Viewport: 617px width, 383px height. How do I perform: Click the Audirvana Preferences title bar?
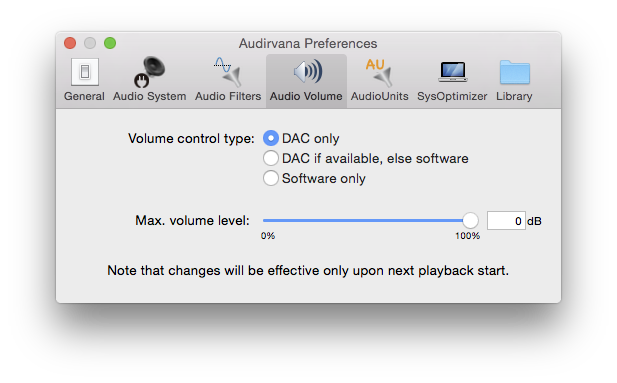click(308, 43)
